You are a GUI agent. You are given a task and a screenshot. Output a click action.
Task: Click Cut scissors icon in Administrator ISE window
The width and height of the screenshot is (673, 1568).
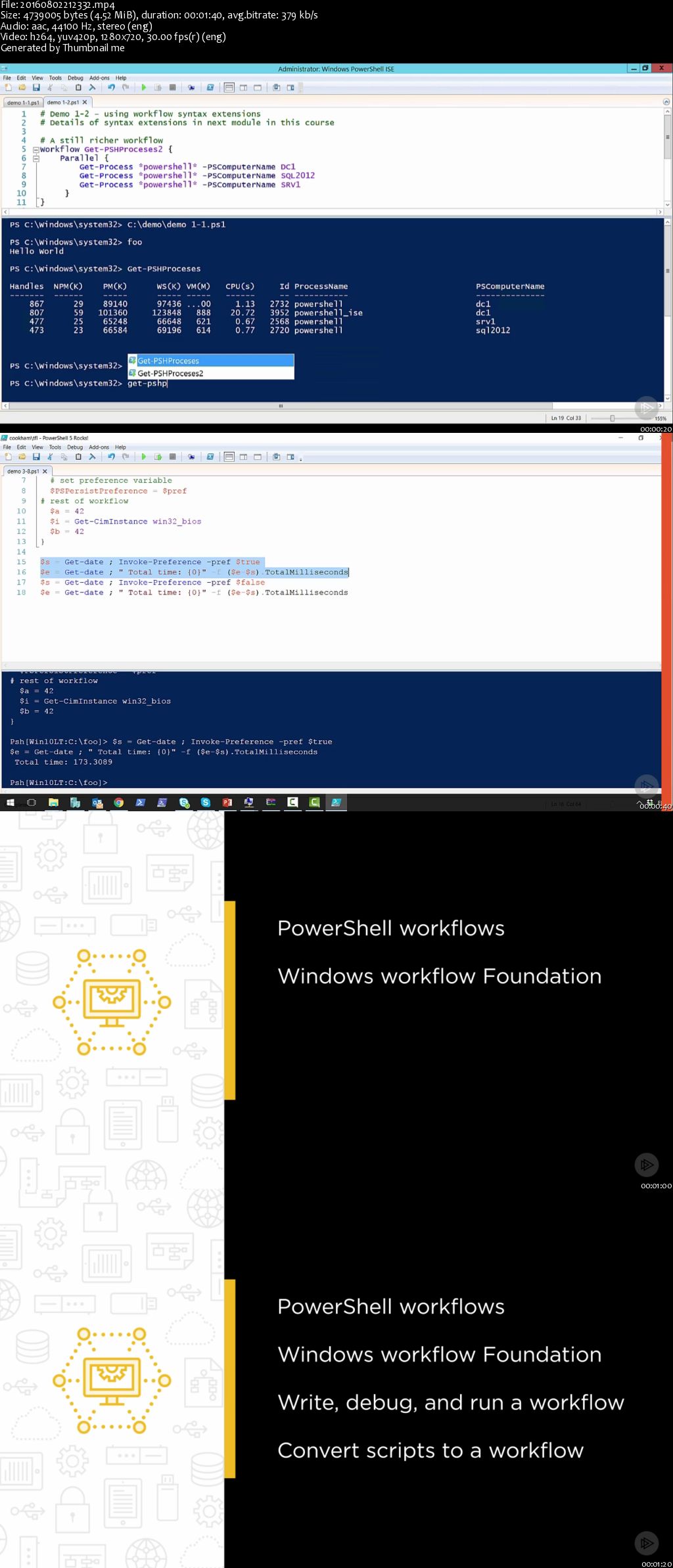[x=50, y=87]
